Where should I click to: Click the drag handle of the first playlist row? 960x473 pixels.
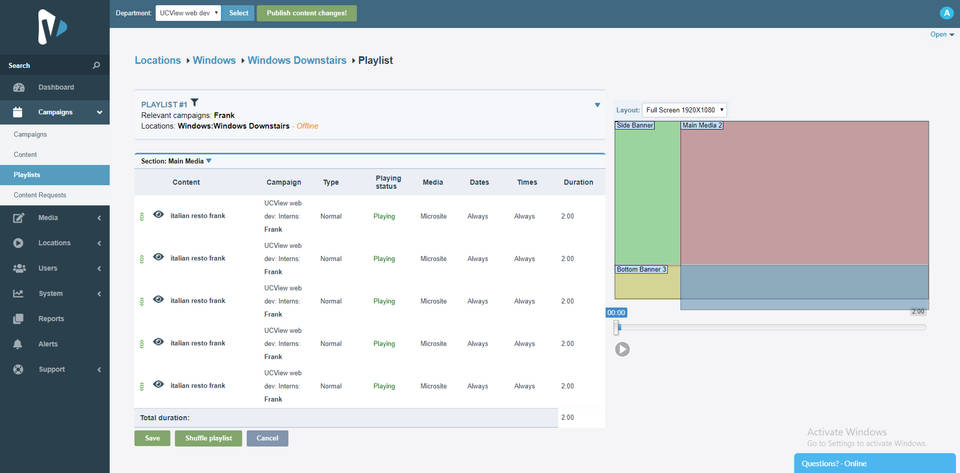click(x=142, y=215)
